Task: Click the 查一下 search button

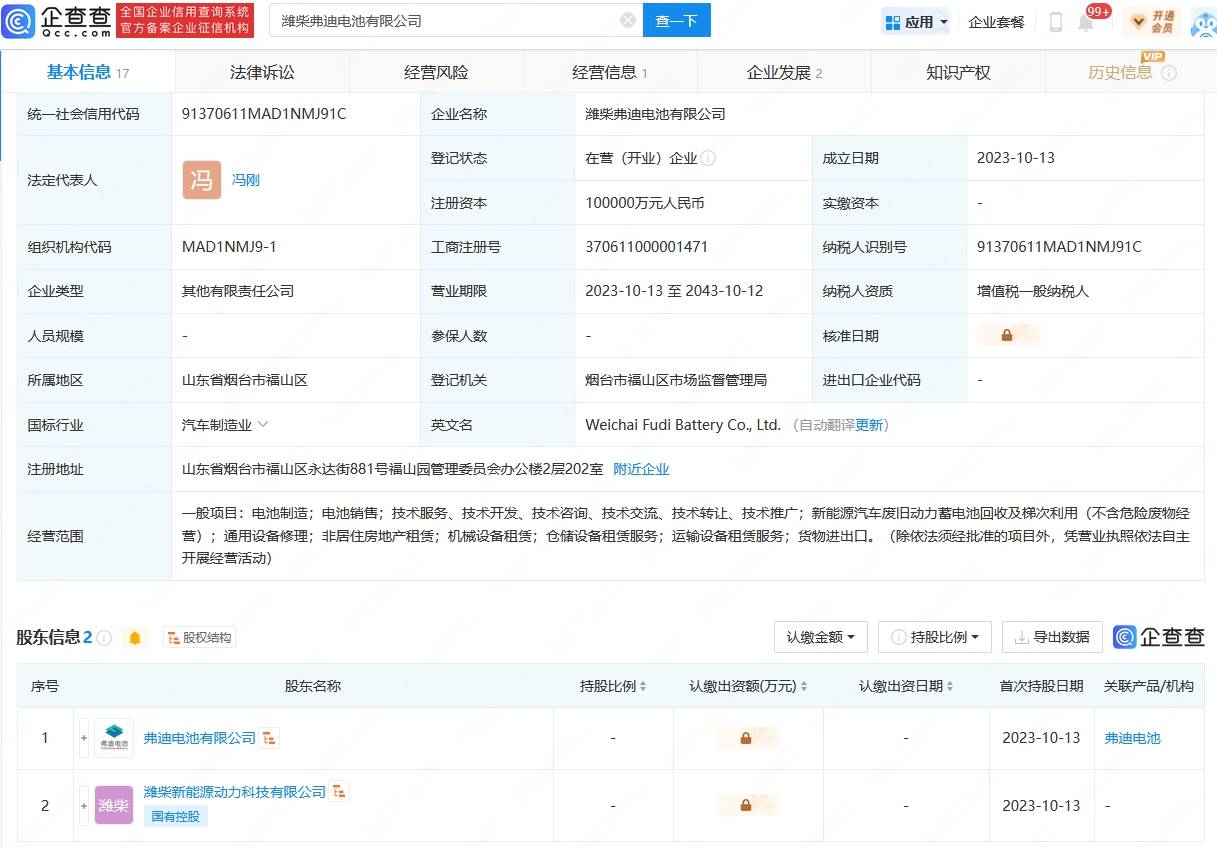Action: point(676,20)
